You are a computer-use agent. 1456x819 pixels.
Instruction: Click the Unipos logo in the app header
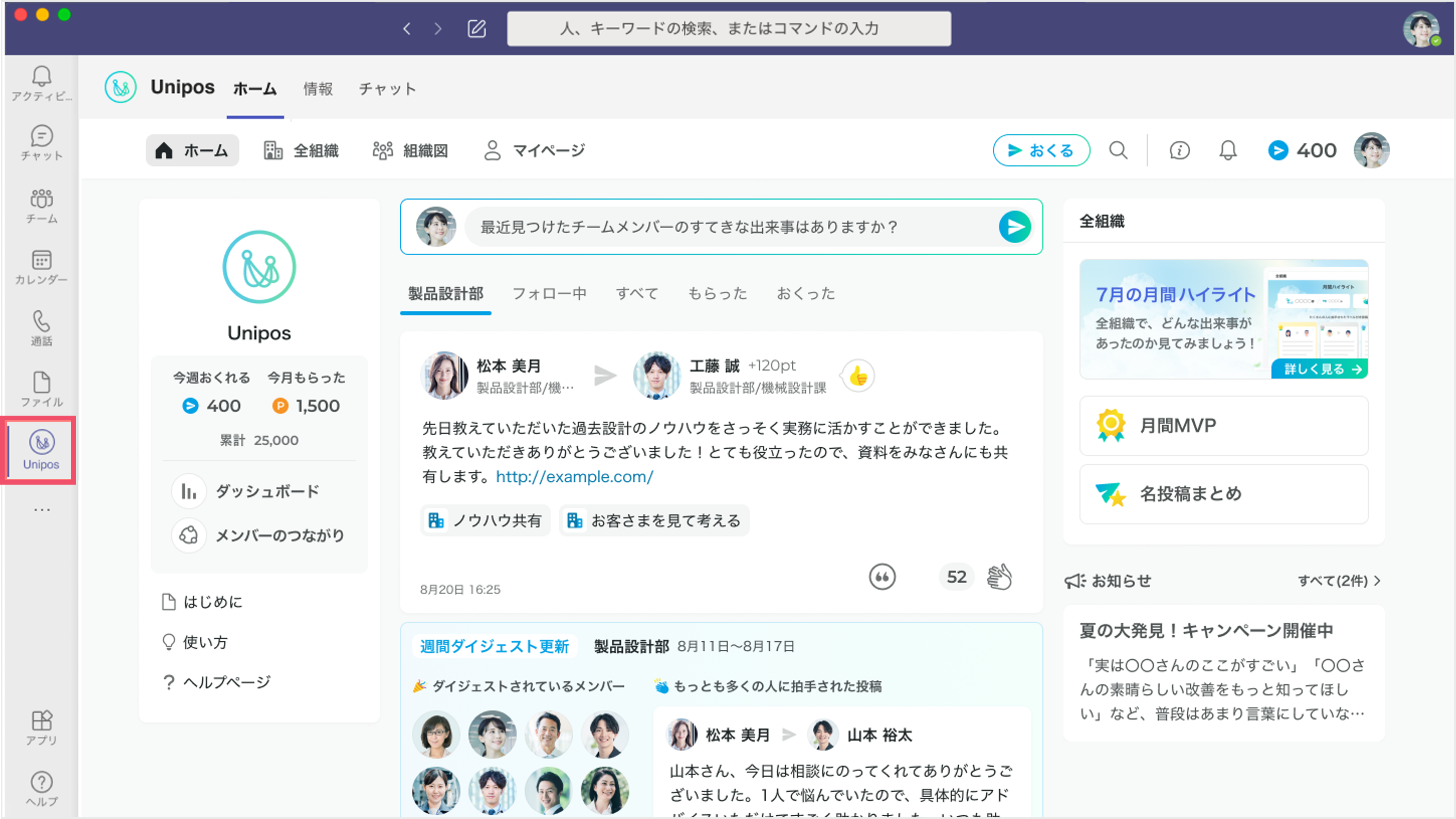click(120, 87)
